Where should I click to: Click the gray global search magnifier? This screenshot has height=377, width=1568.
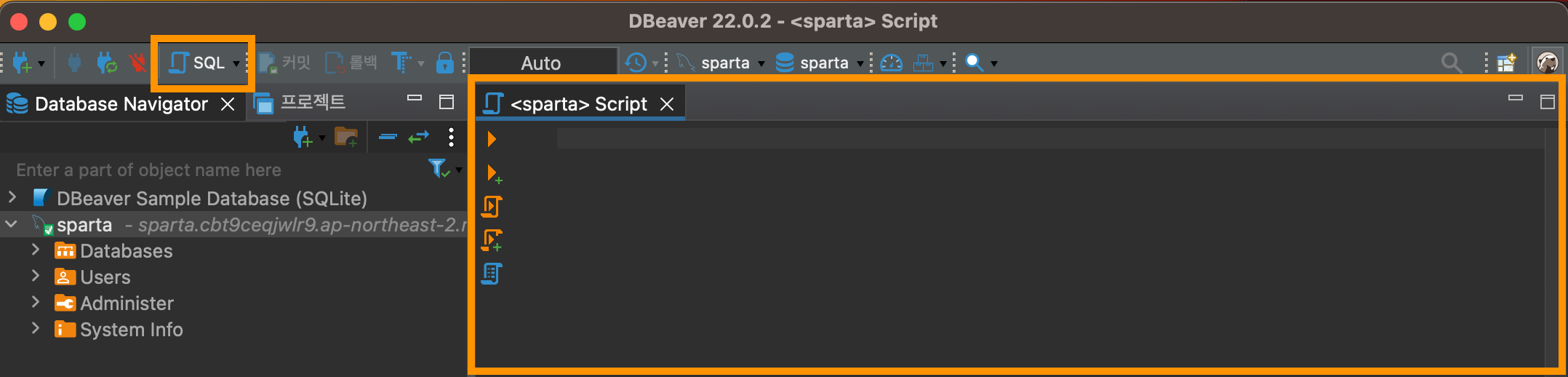point(1452,63)
